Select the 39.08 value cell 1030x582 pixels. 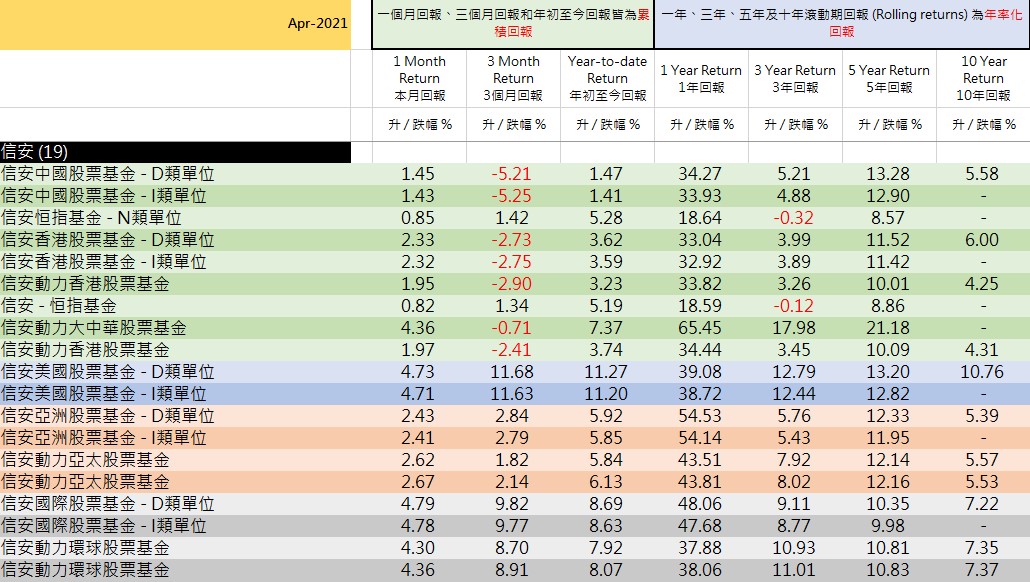click(700, 372)
